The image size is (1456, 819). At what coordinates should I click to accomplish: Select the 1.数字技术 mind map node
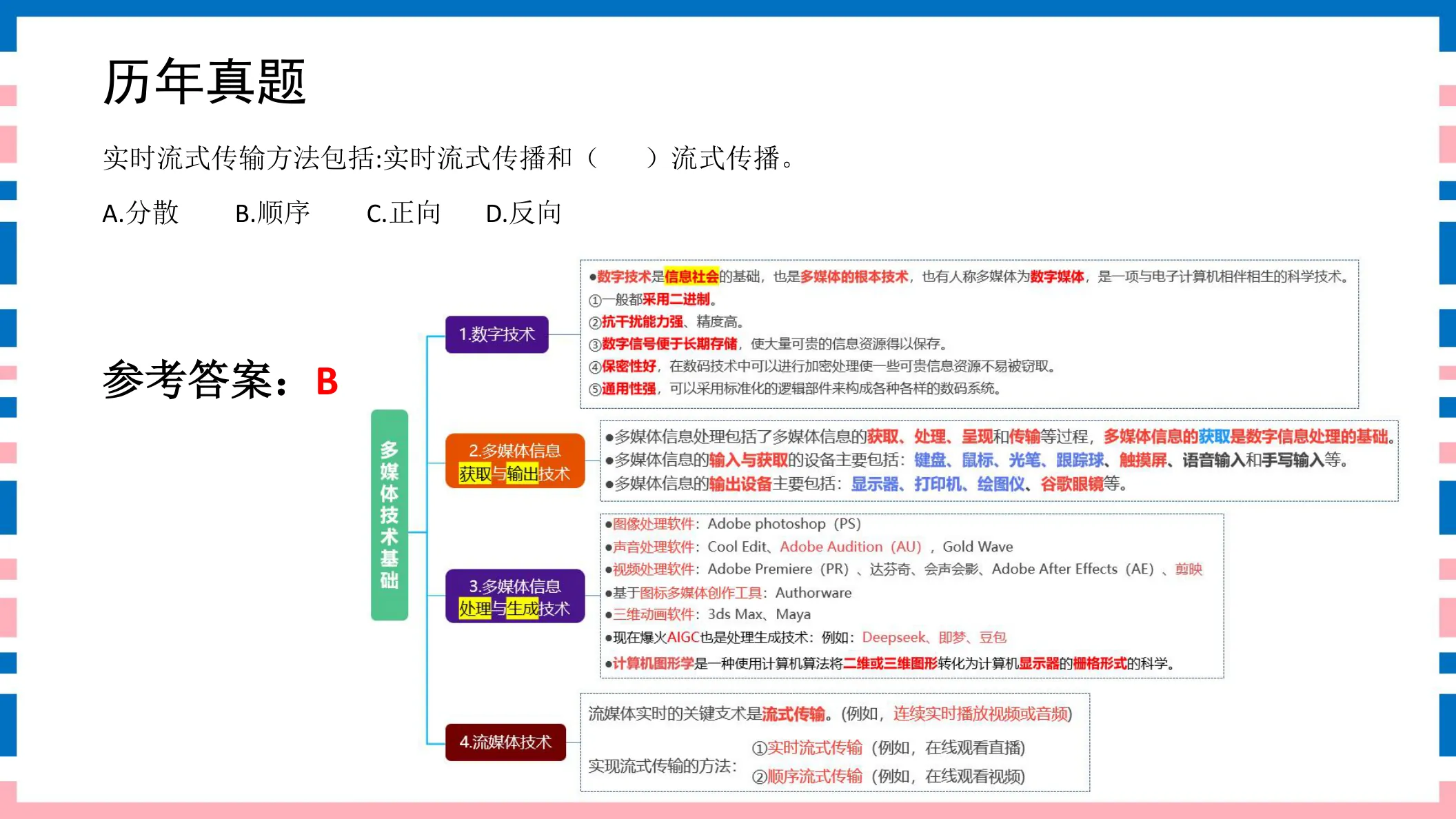[497, 334]
